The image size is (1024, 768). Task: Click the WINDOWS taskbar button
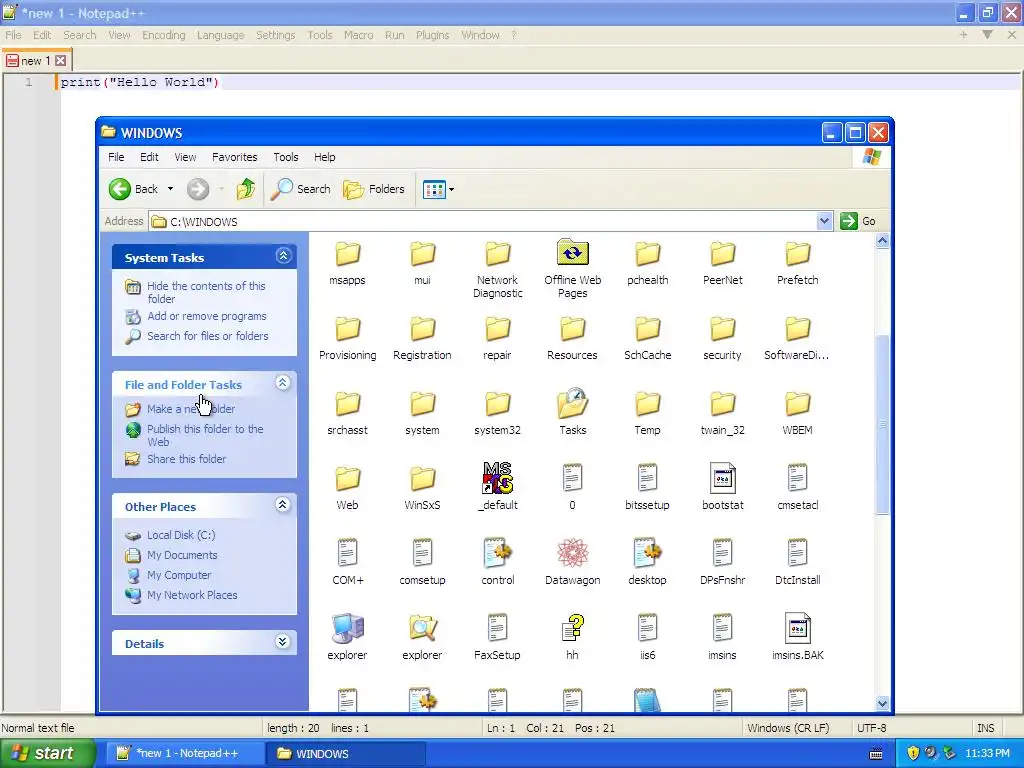[x=345, y=754]
